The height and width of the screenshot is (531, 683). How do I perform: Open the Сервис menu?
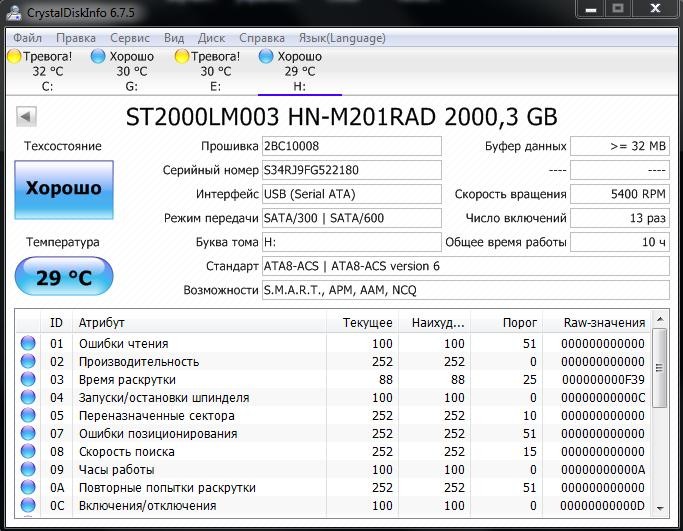point(130,38)
